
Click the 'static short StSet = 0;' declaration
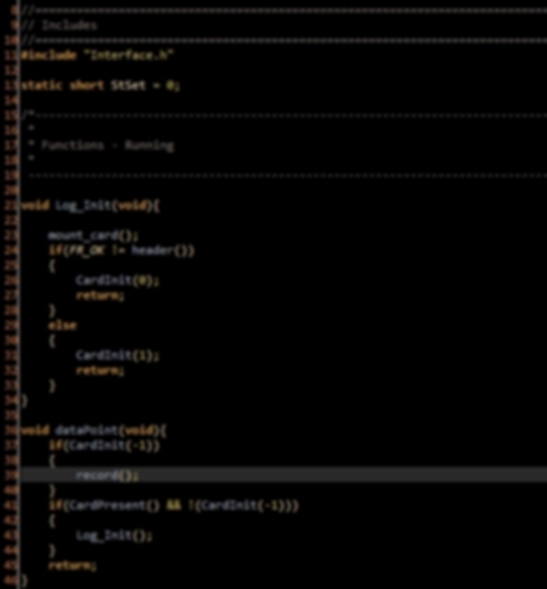(100, 85)
